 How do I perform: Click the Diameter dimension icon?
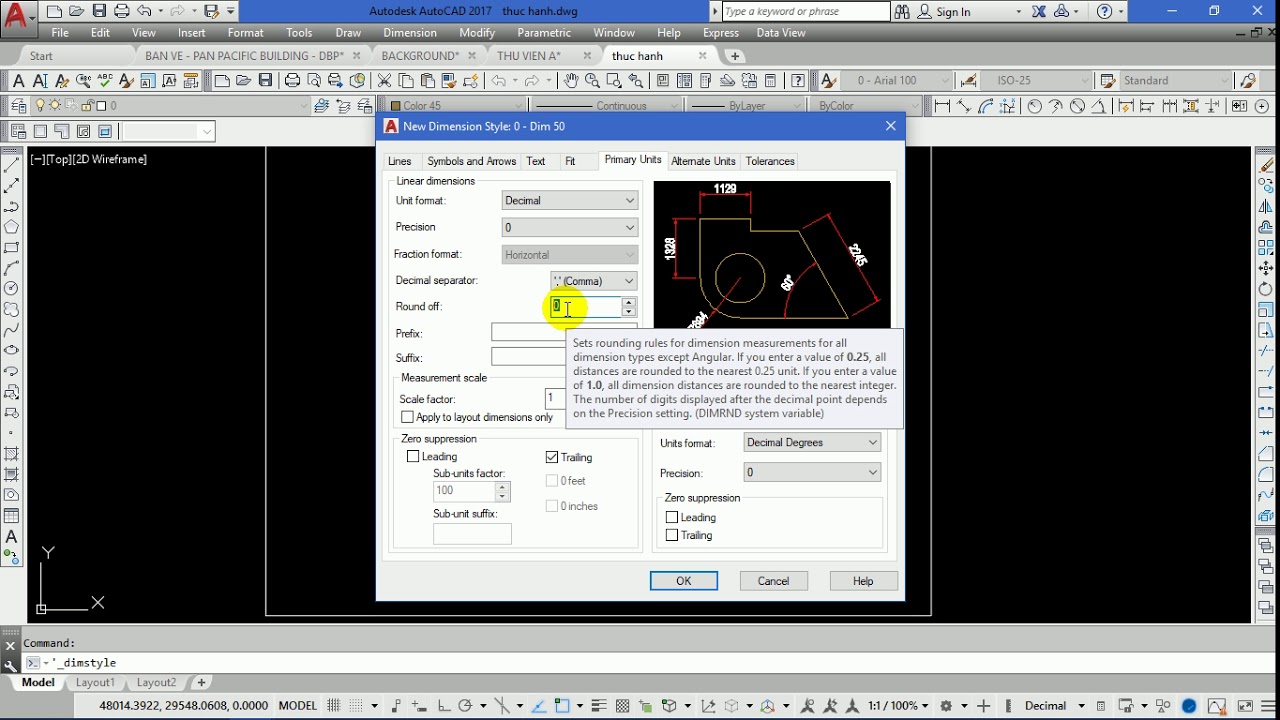1078,106
